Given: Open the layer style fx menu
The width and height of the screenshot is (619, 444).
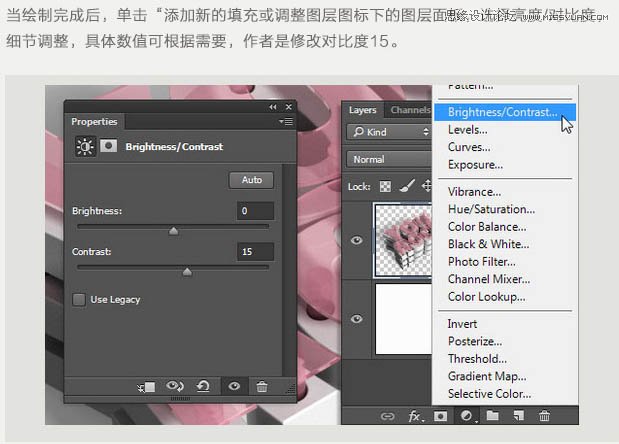Looking at the screenshot, I should pyautogui.click(x=415, y=416).
